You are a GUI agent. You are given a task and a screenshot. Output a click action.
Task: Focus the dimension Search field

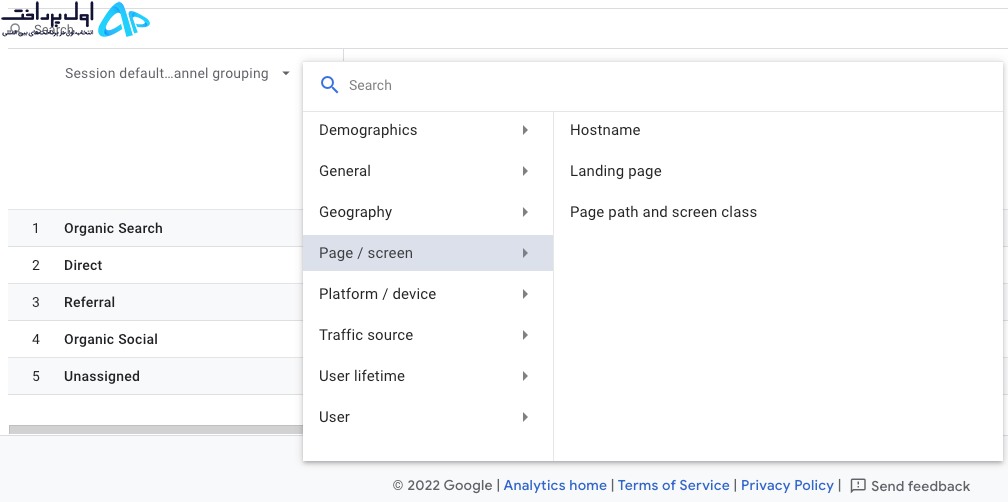652,85
